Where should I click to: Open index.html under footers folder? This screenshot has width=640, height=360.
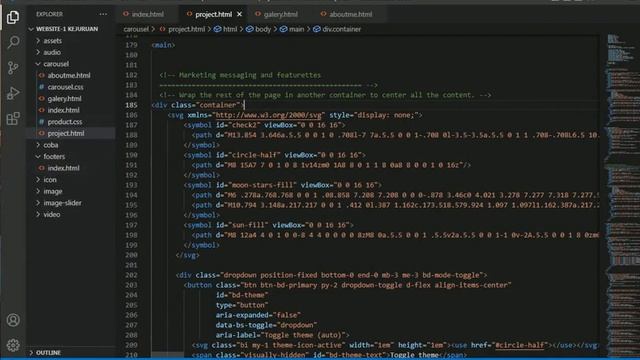pyautogui.click(x=63, y=168)
